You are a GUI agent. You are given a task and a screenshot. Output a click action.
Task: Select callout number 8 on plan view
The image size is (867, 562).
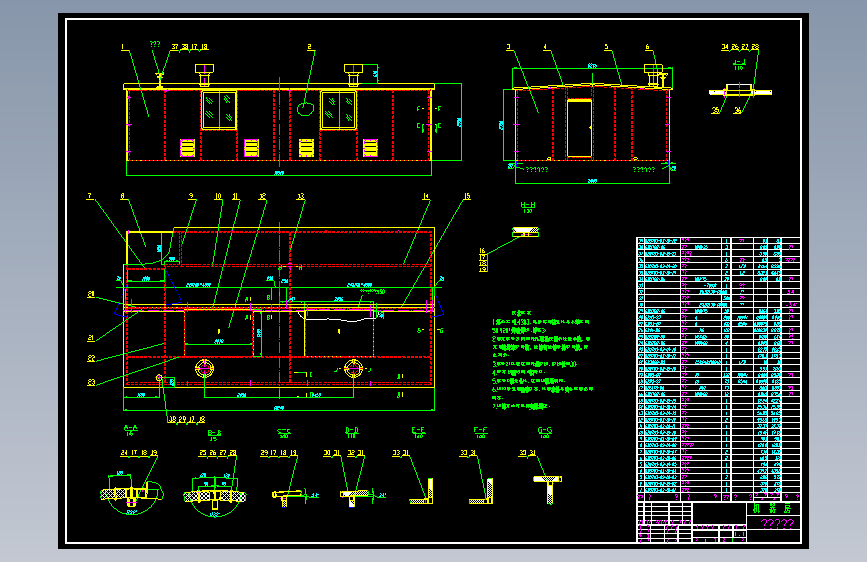point(123,196)
